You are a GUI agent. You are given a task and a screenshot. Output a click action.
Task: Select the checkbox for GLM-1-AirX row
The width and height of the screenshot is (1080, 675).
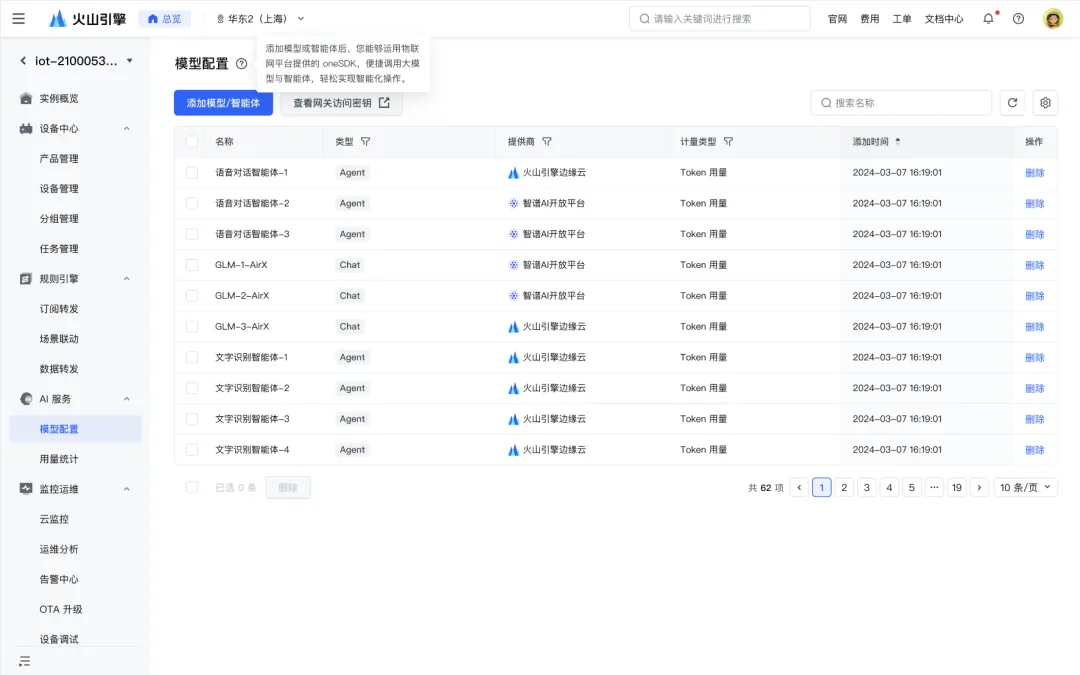192,264
